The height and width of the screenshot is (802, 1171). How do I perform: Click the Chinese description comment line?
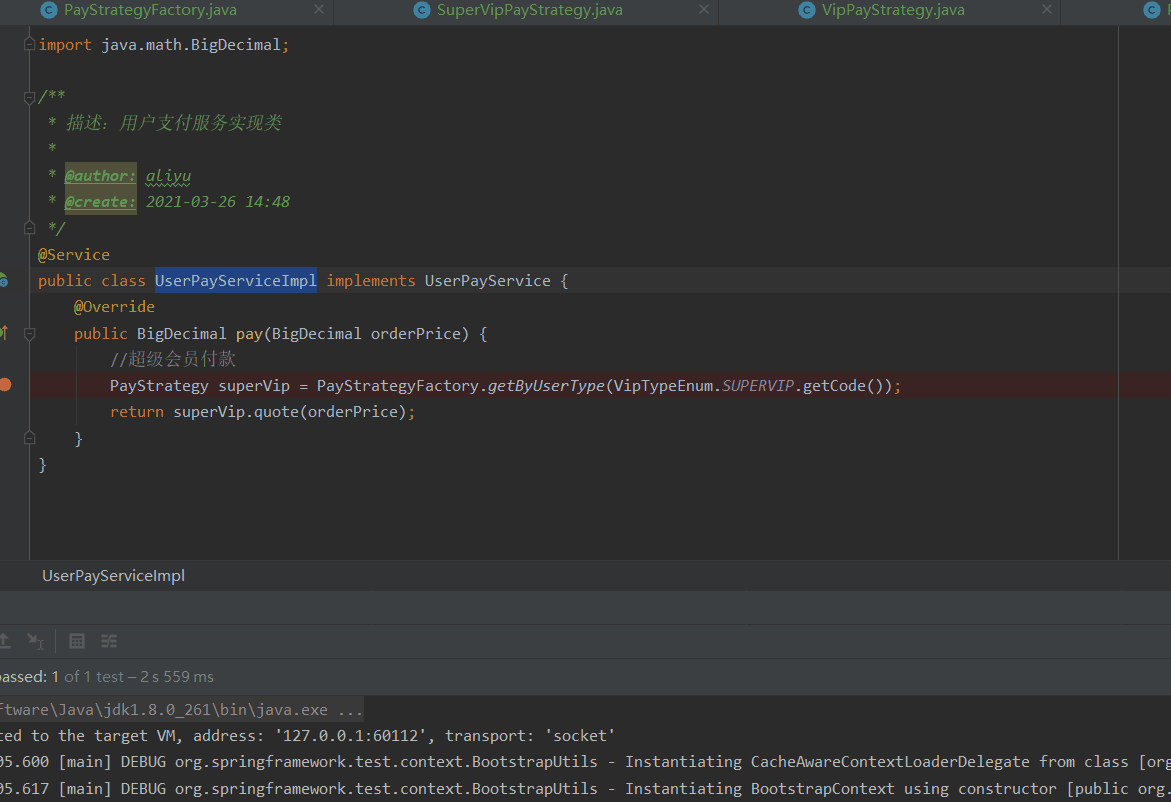(x=173, y=122)
